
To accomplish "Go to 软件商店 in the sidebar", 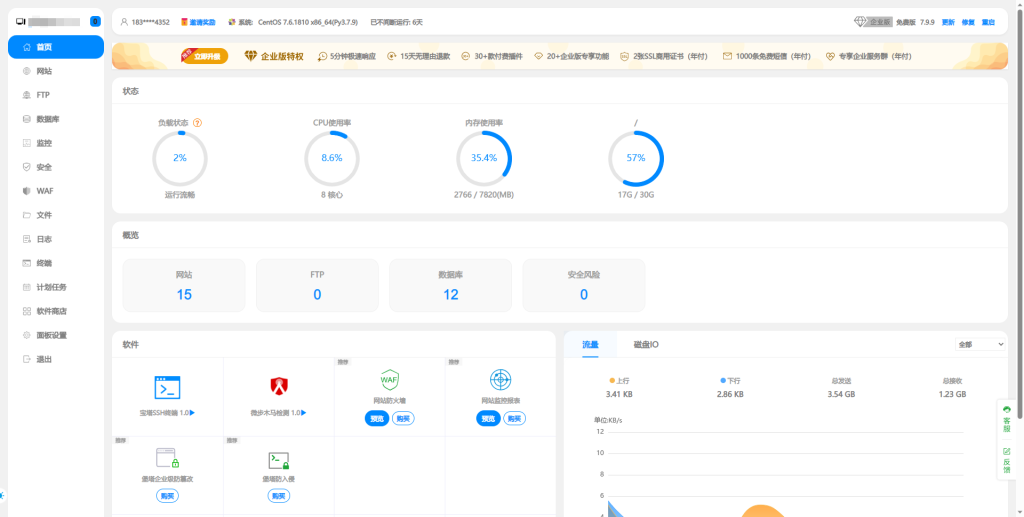I will point(51,311).
